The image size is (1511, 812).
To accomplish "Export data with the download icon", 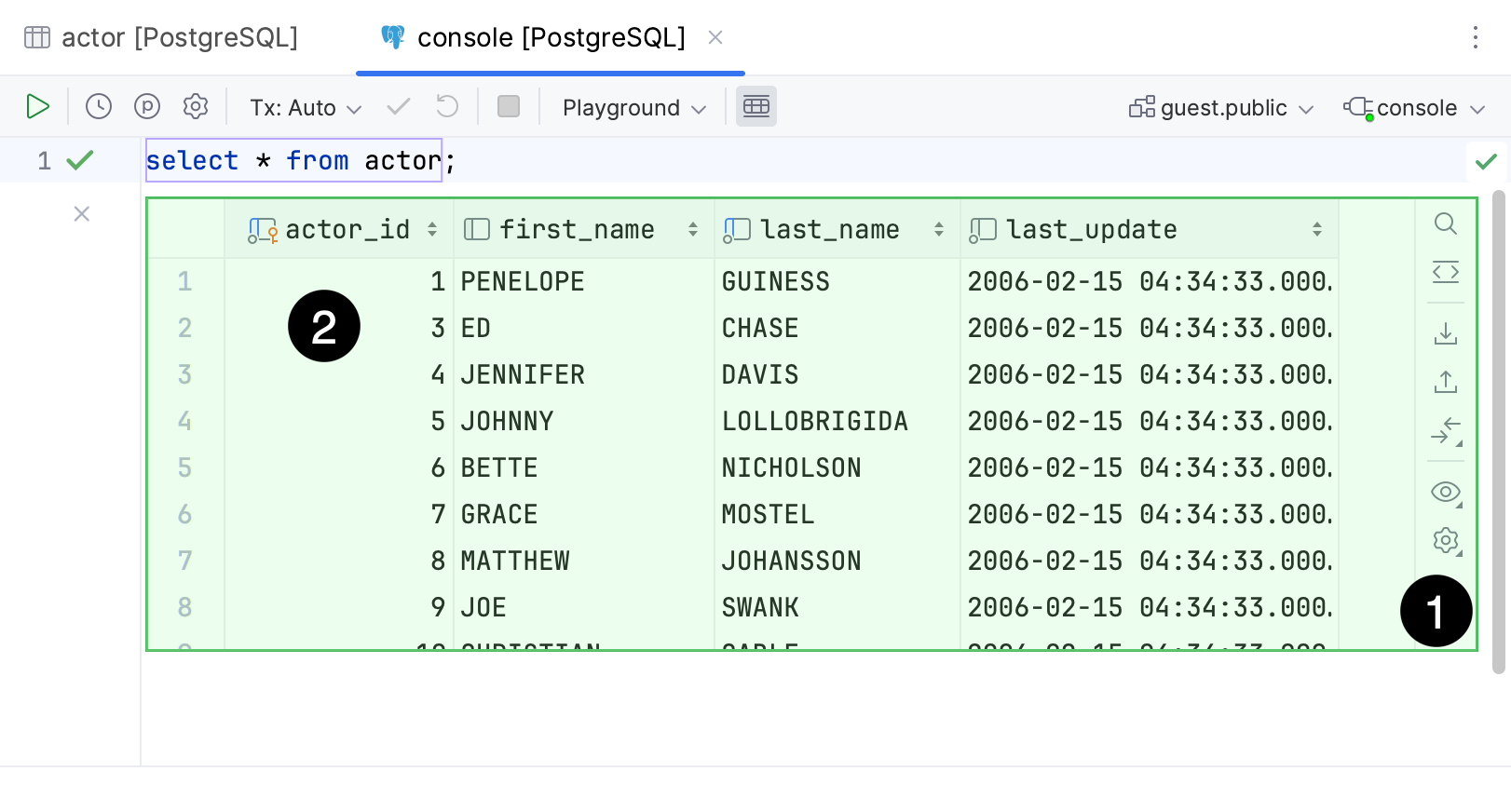I will 1445,333.
